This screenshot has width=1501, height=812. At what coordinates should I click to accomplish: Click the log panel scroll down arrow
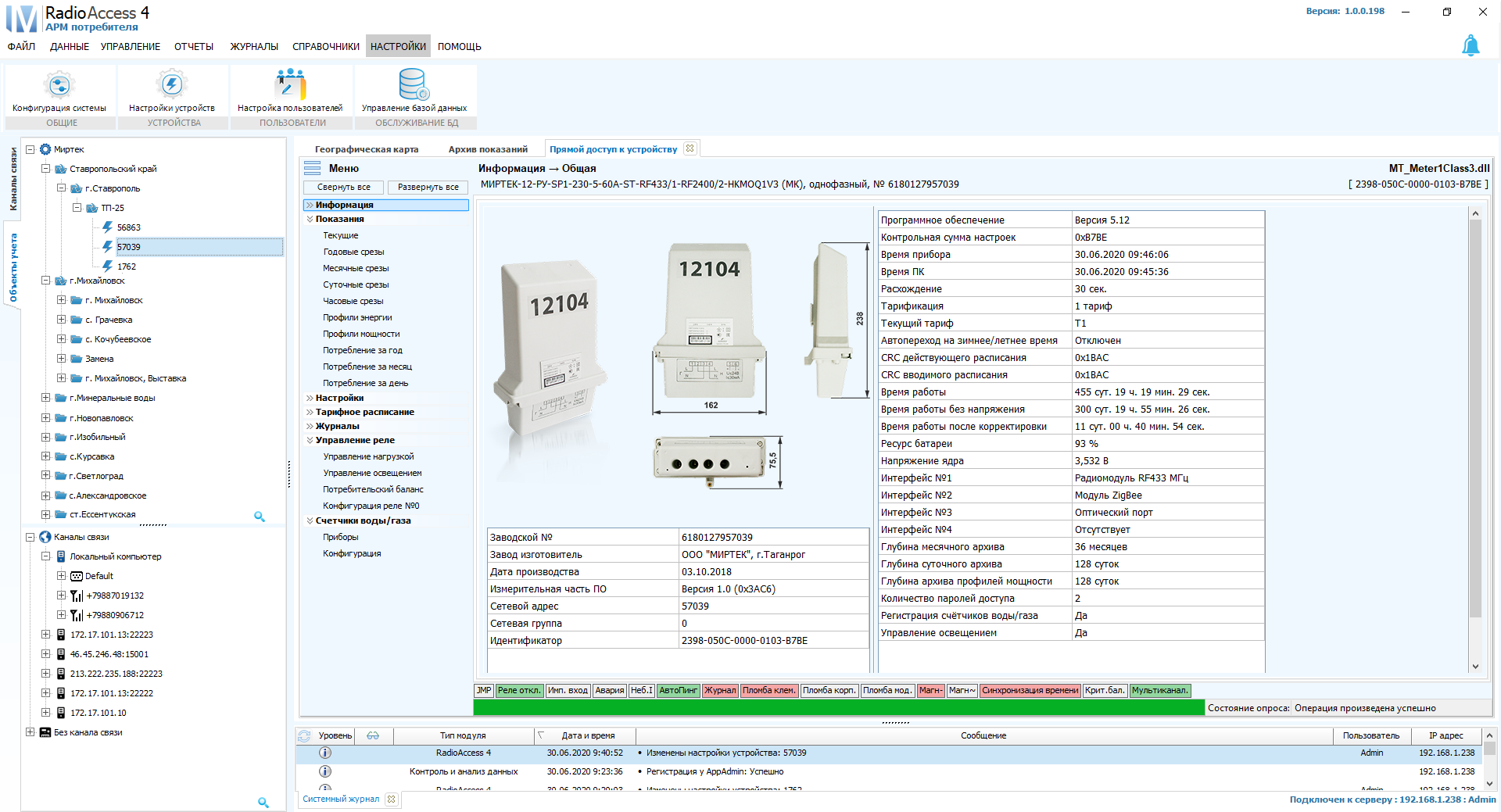(x=1489, y=784)
